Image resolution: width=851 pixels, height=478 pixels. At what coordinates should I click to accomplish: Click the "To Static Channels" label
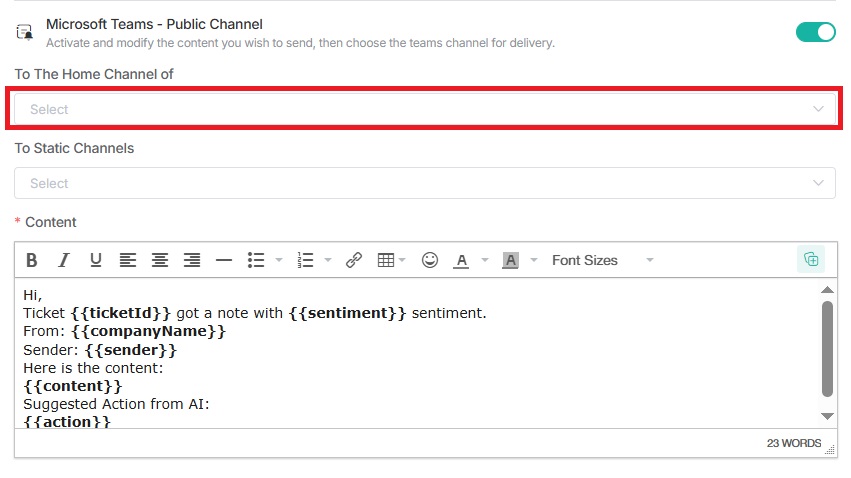(x=74, y=148)
